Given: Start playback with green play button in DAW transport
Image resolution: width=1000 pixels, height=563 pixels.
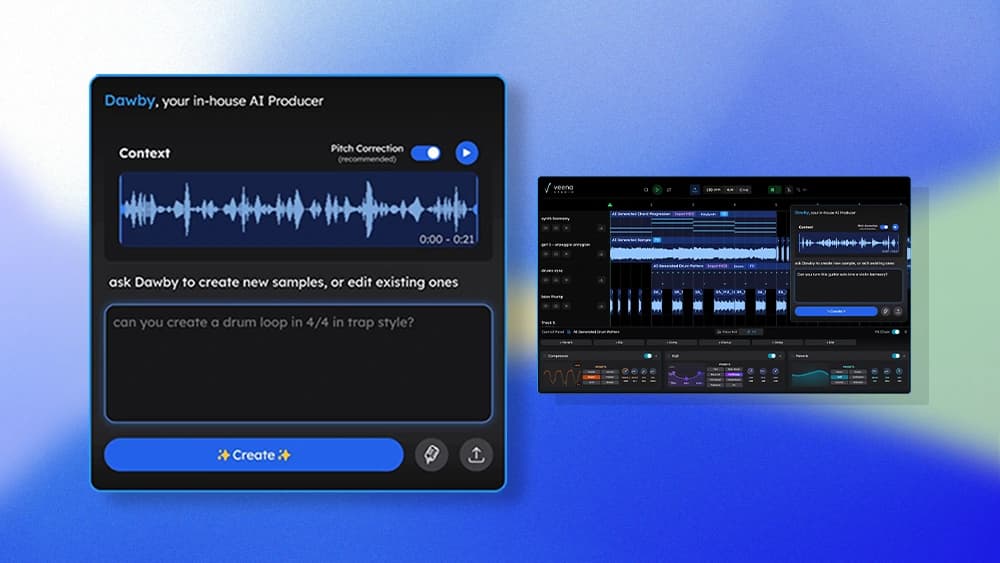Looking at the screenshot, I should click(657, 189).
